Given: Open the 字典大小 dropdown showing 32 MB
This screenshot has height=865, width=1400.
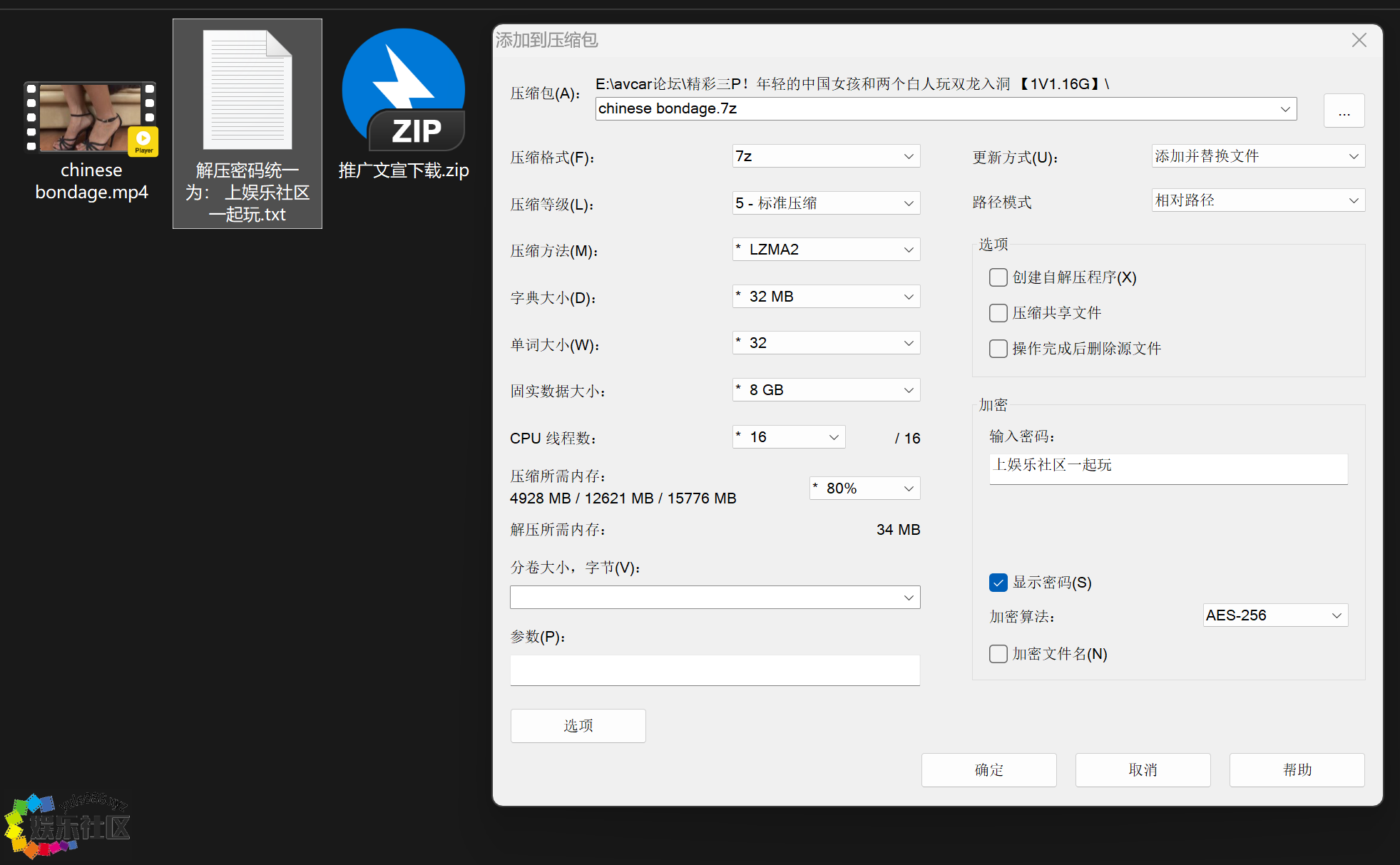Looking at the screenshot, I should pyautogui.click(x=826, y=297).
